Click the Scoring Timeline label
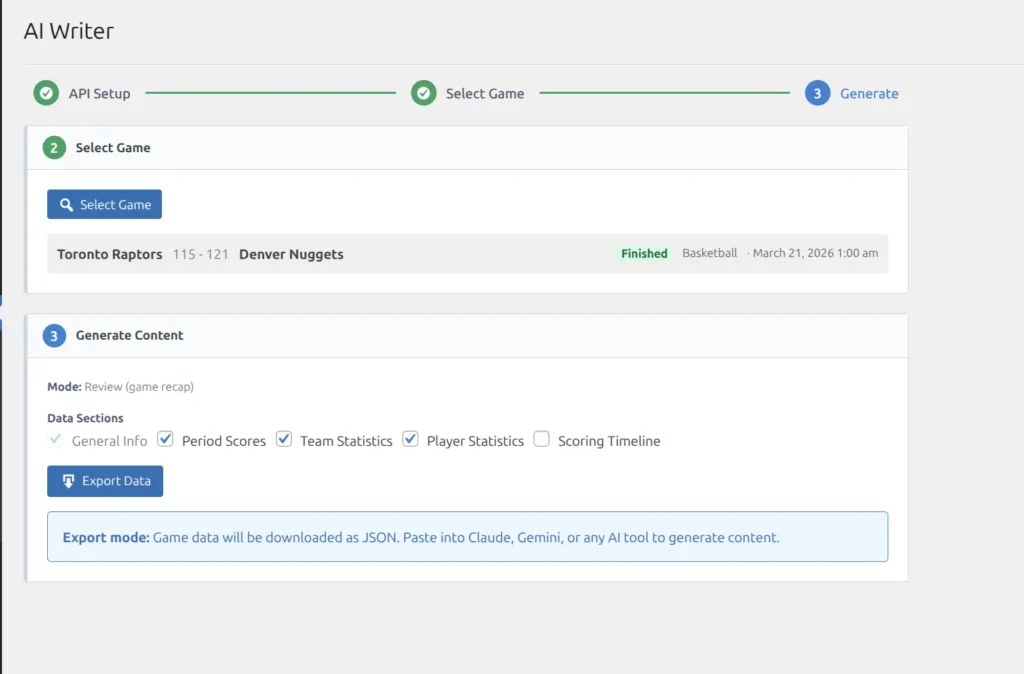Viewport: 1024px width, 674px height. (x=609, y=441)
